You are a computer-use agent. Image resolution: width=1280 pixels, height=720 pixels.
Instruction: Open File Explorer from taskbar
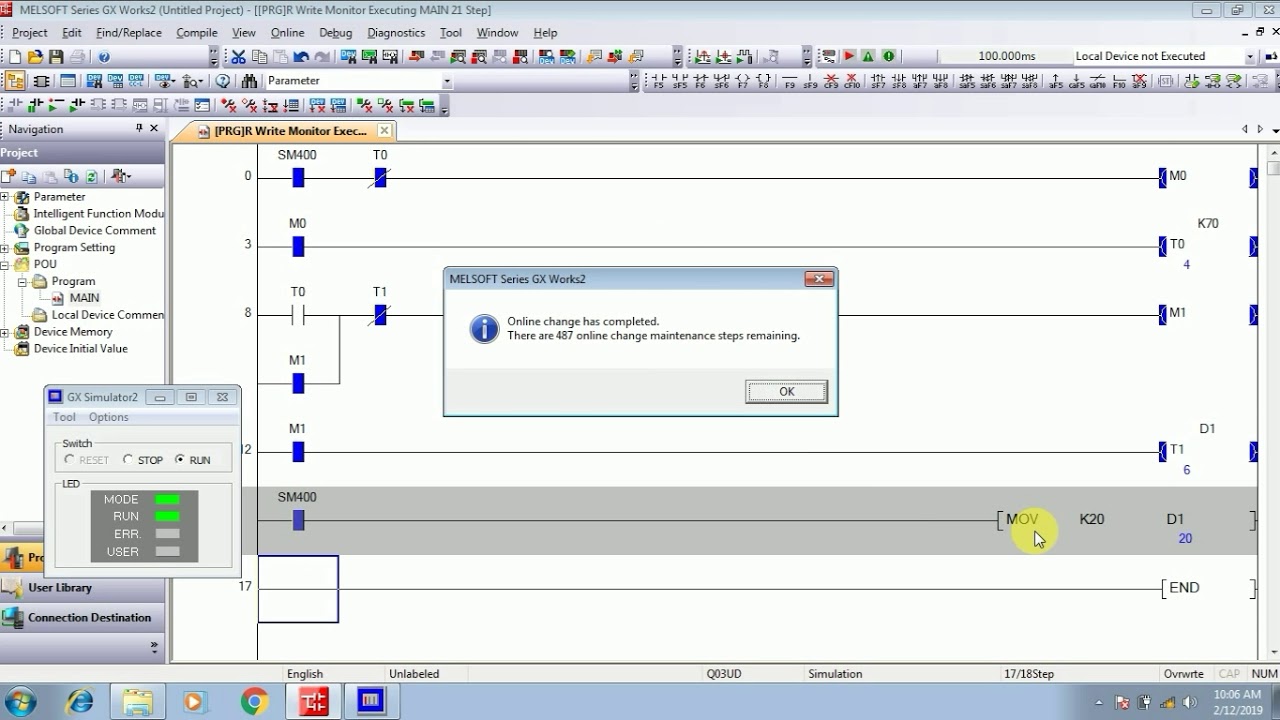pos(137,702)
